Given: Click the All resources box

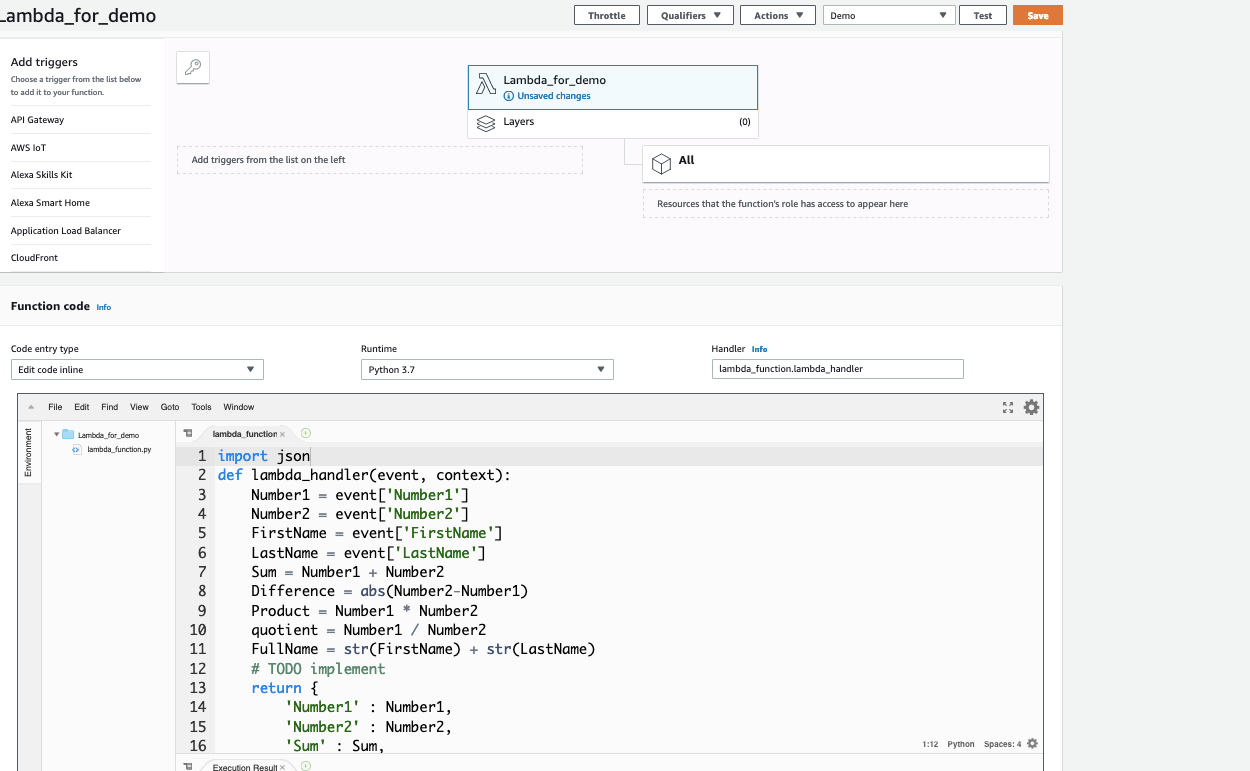Looking at the screenshot, I should click(845, 163).
